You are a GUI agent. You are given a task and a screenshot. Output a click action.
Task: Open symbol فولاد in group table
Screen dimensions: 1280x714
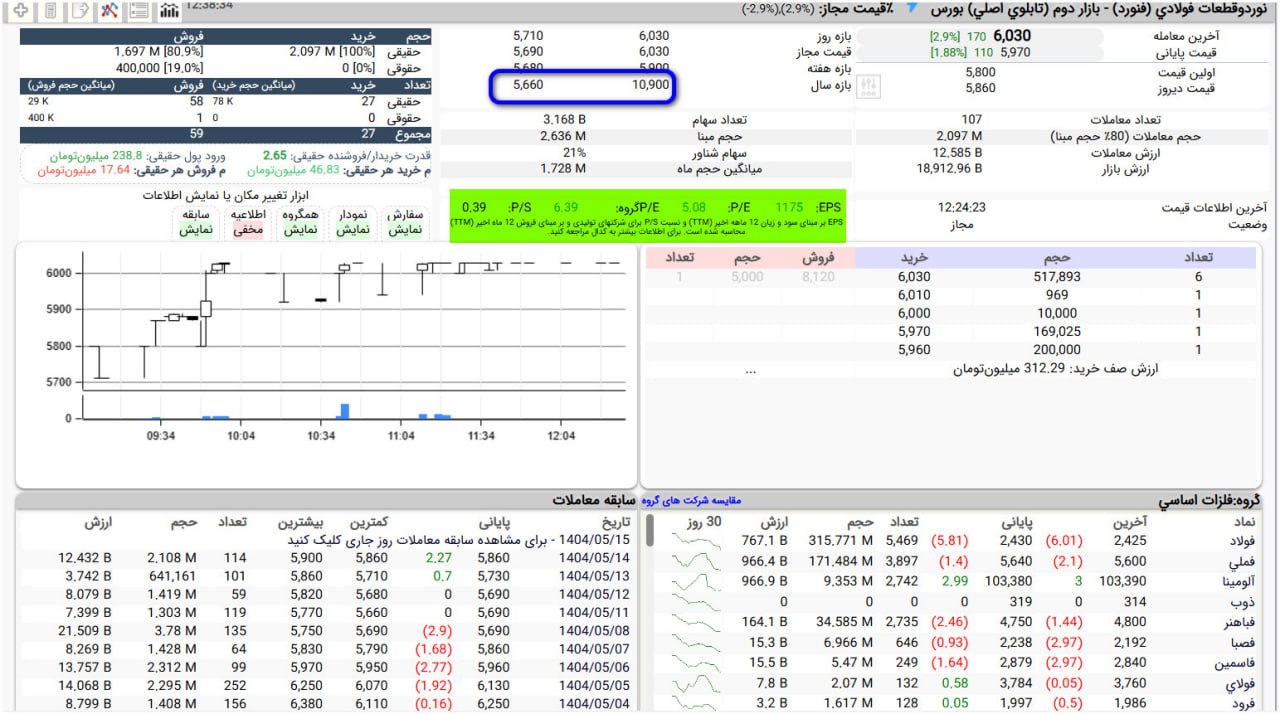(1245, 541)
